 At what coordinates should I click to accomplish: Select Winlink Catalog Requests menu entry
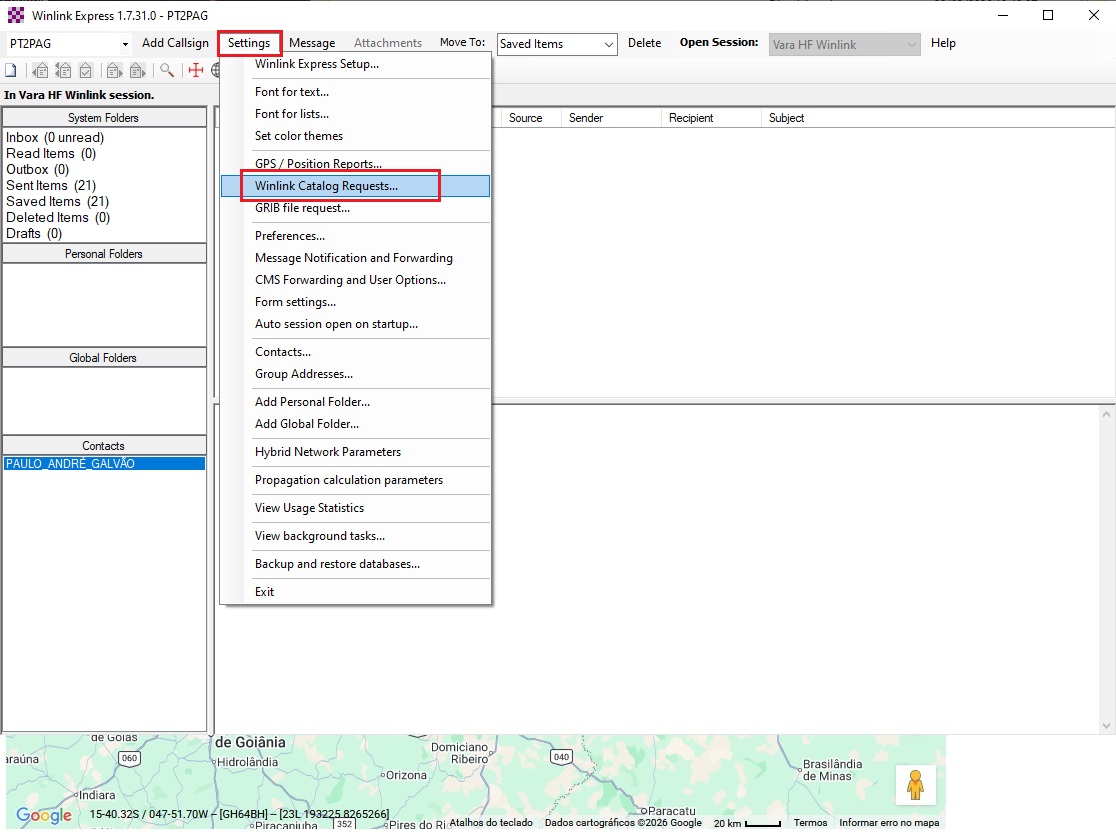point(326,186)
